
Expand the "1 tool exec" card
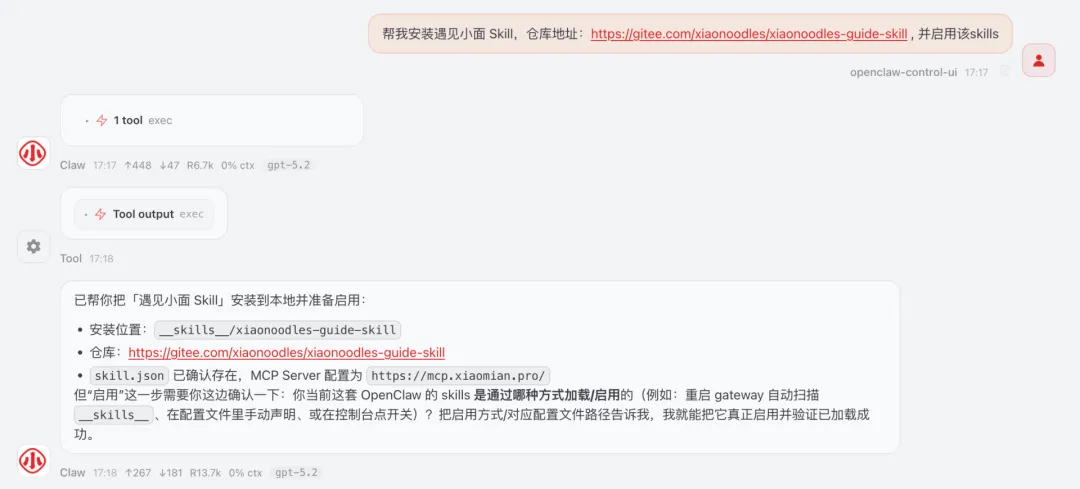pyautogui.click(x=211, y=121)
